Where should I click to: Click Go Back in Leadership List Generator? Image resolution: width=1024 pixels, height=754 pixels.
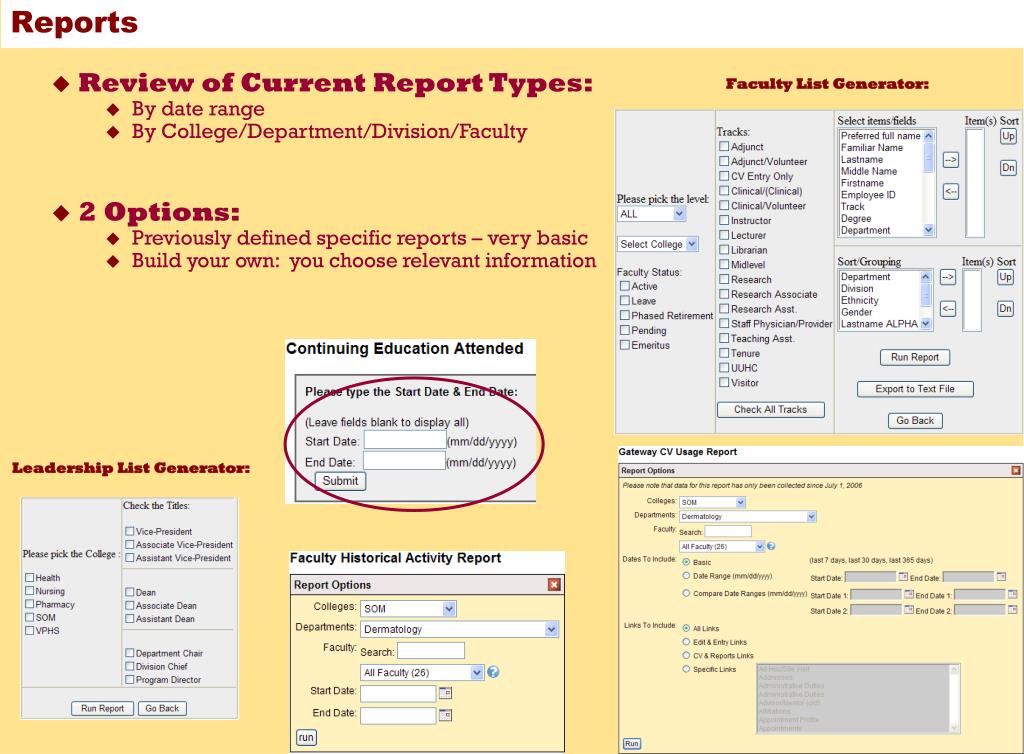(162, 708)
